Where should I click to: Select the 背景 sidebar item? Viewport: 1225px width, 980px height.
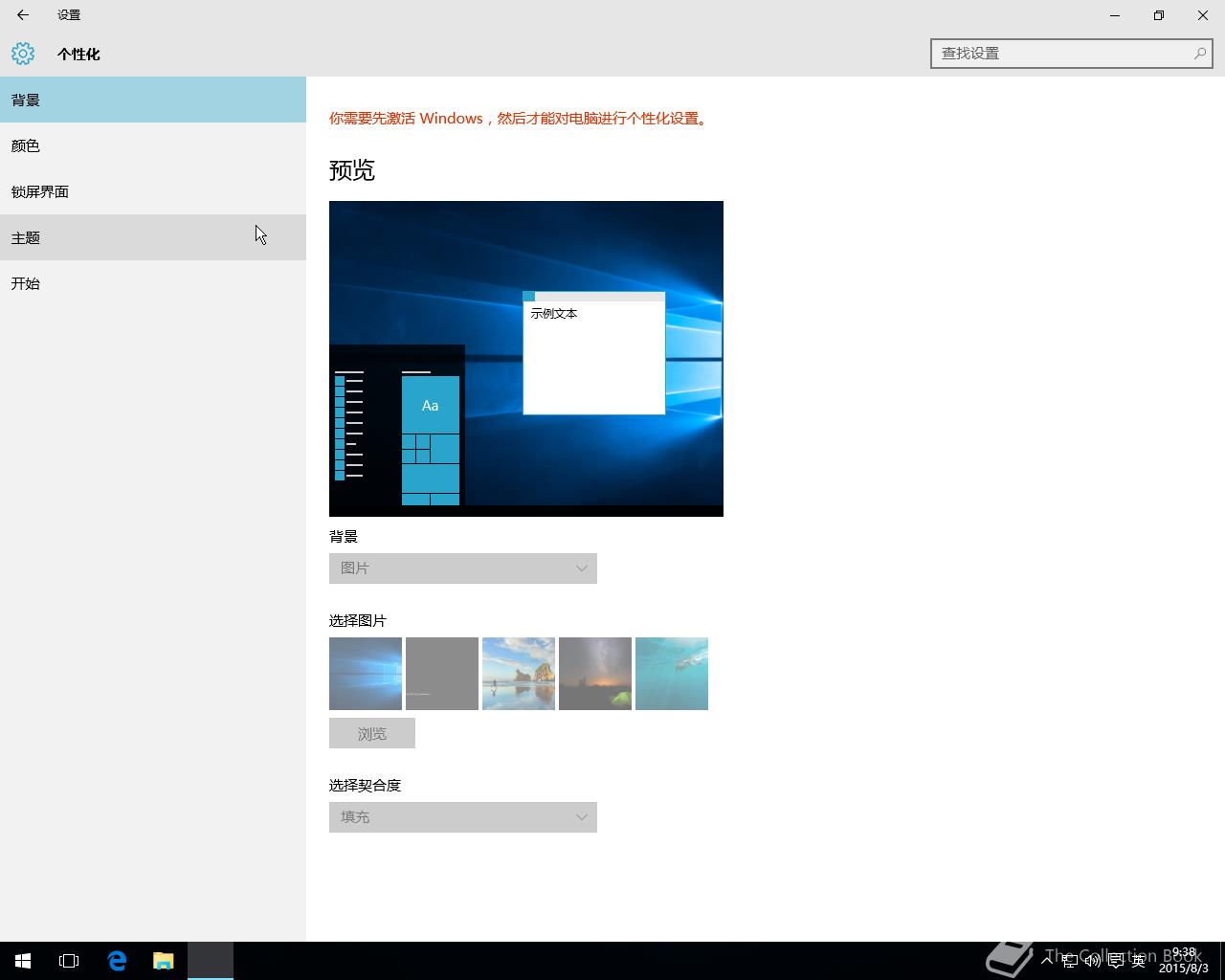click(x=153, y=100)
